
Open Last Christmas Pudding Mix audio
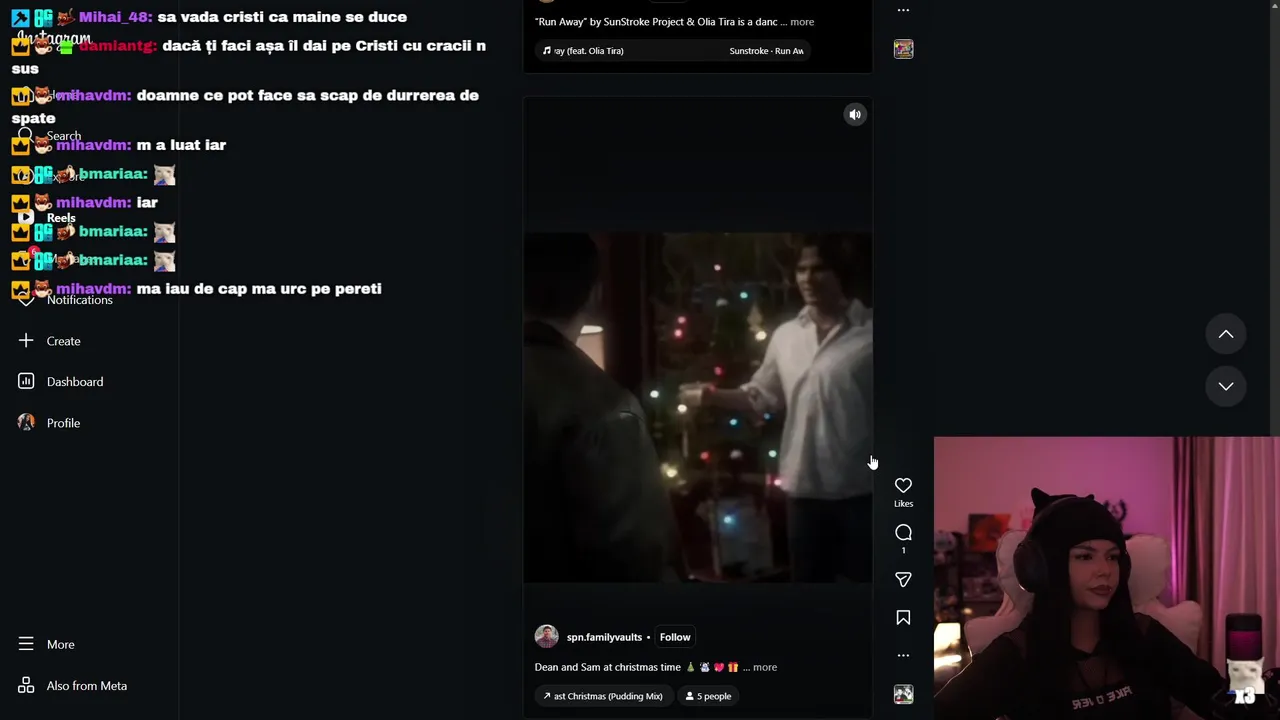tap(603, 696)
